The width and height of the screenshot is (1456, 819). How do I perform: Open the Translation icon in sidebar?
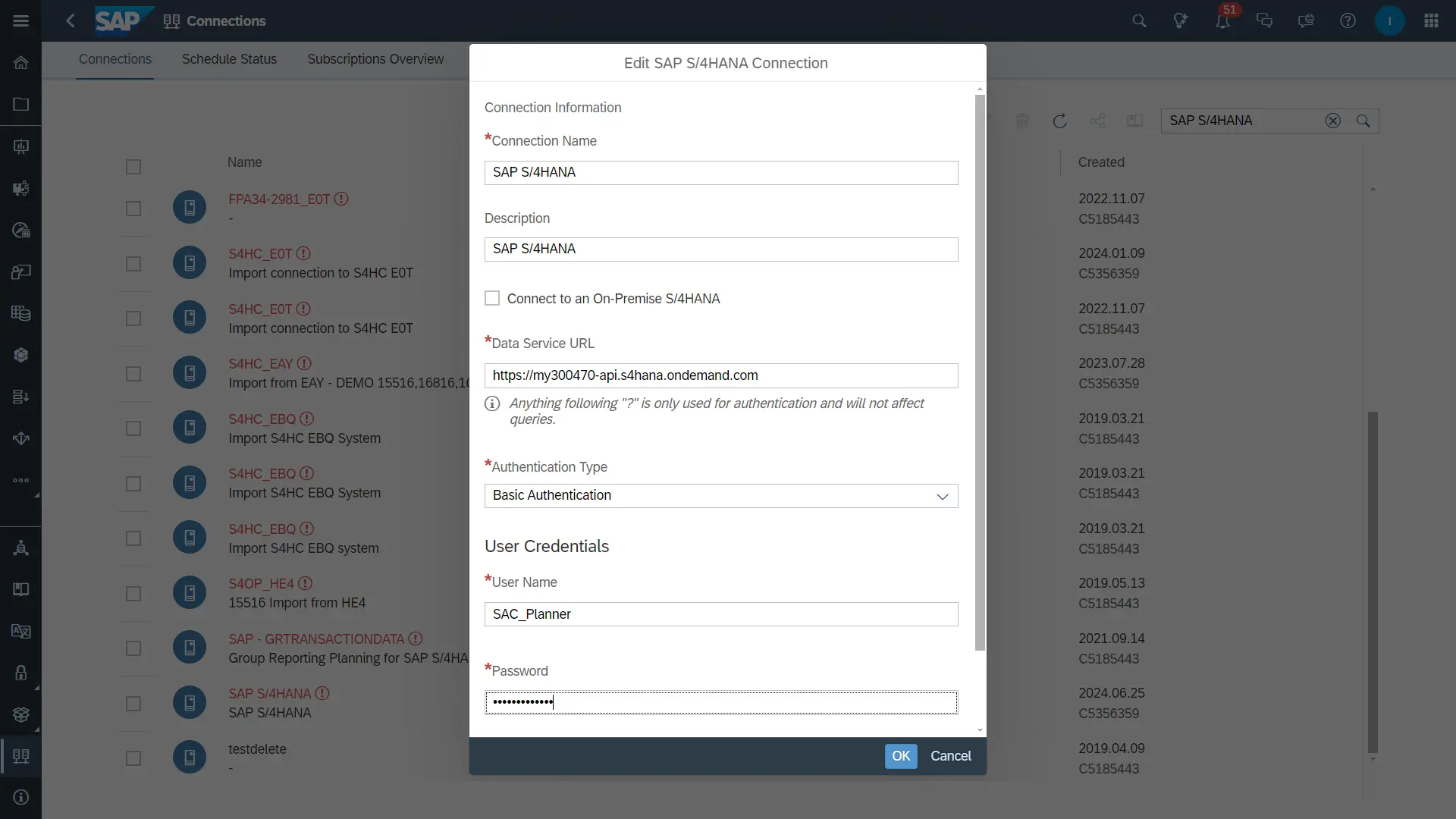(20, 631)
